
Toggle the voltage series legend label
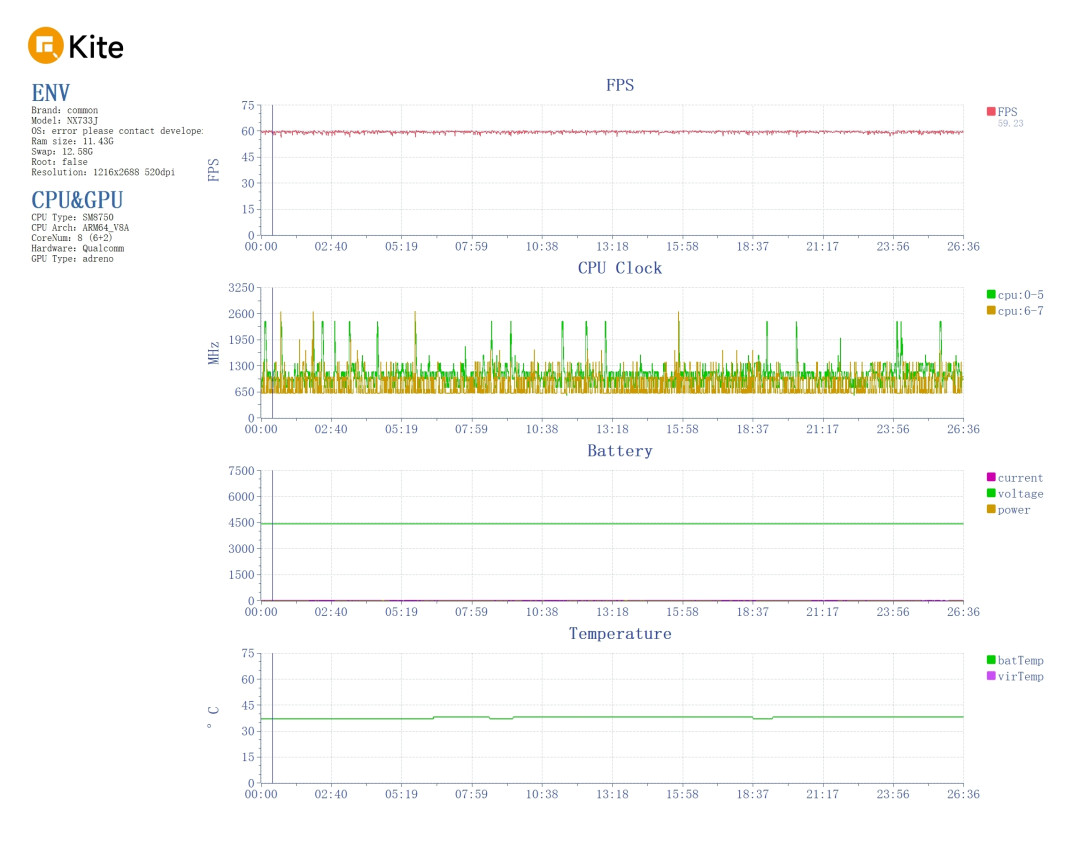pyautogui.click(x=1020, y=494)
